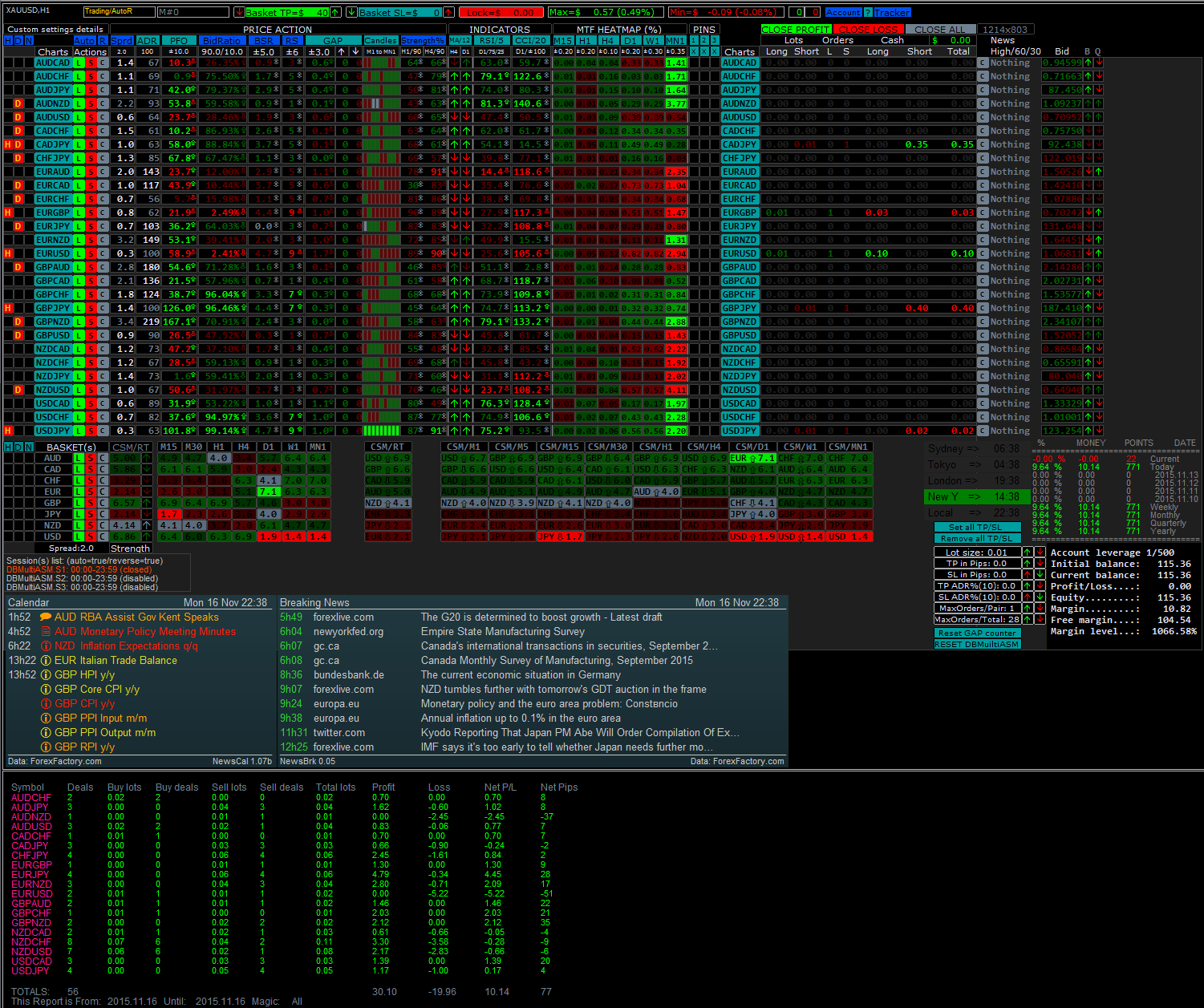Screen dimensions: 1204x1008
Task: Click the Q red arrow for AUDCHF bid
Action: click(x=1098, y=76)
